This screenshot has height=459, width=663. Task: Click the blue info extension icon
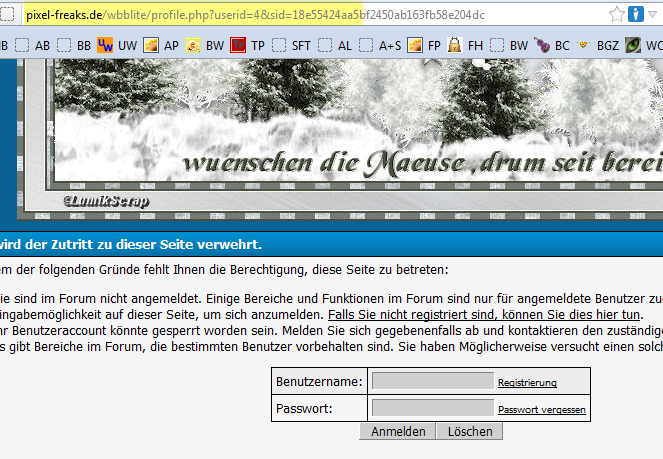pyautogui.click(x=636, y=14)
